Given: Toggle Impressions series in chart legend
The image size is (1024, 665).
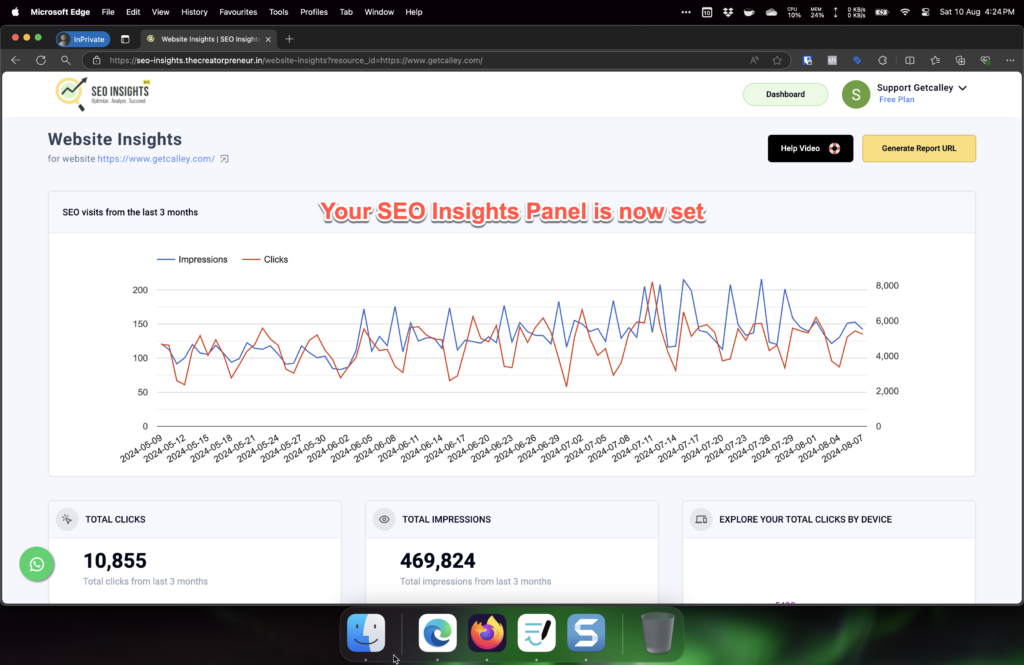Looking at the screenshot, I should pos(192,259).
